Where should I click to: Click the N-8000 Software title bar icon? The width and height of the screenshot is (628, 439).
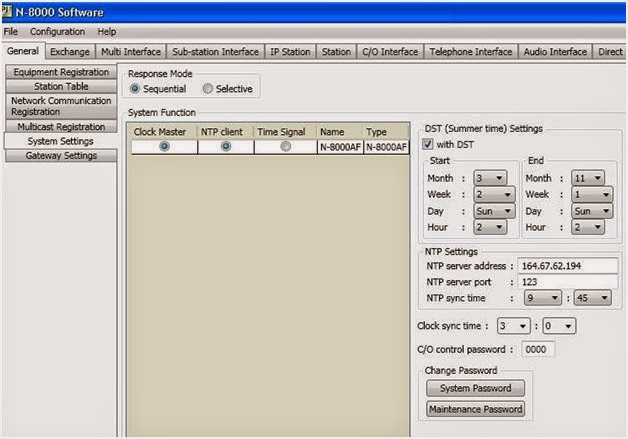click(x=6, y=11)
